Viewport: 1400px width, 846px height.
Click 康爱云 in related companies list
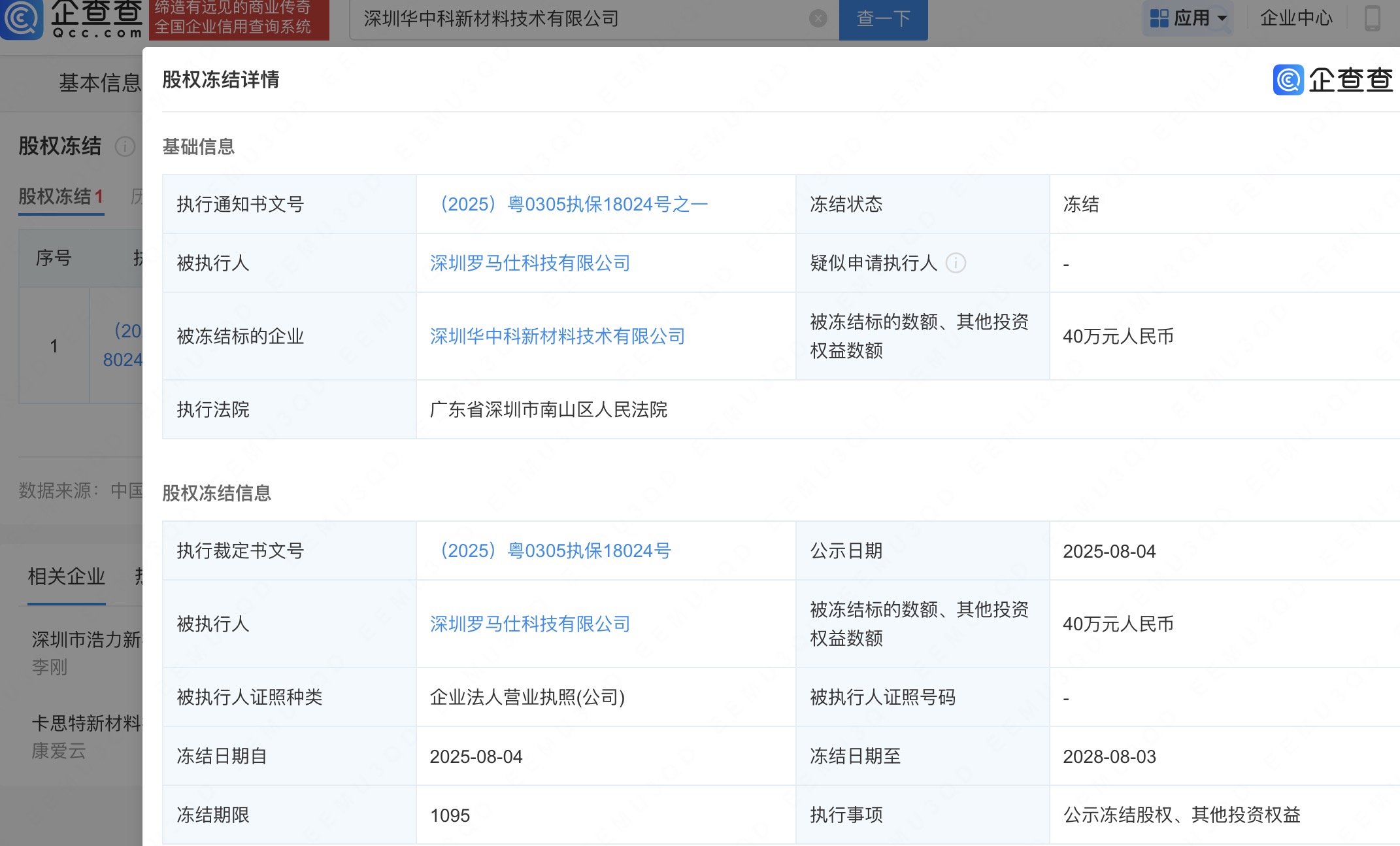(x=59, y=751)
